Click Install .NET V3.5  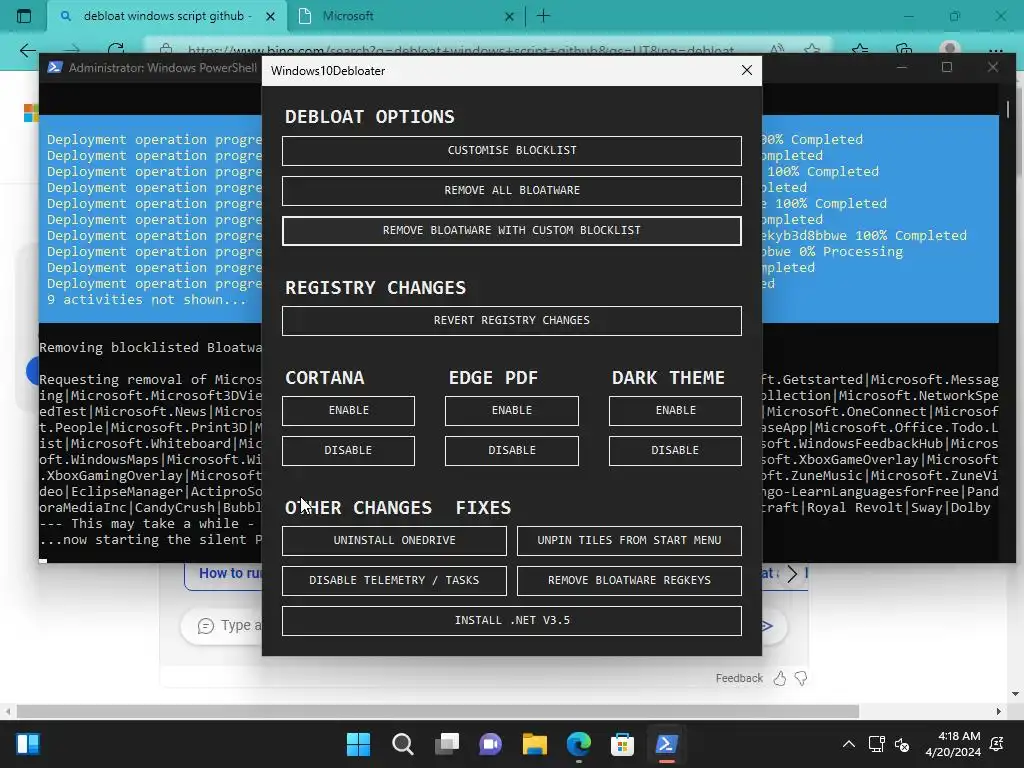(511, 620)
